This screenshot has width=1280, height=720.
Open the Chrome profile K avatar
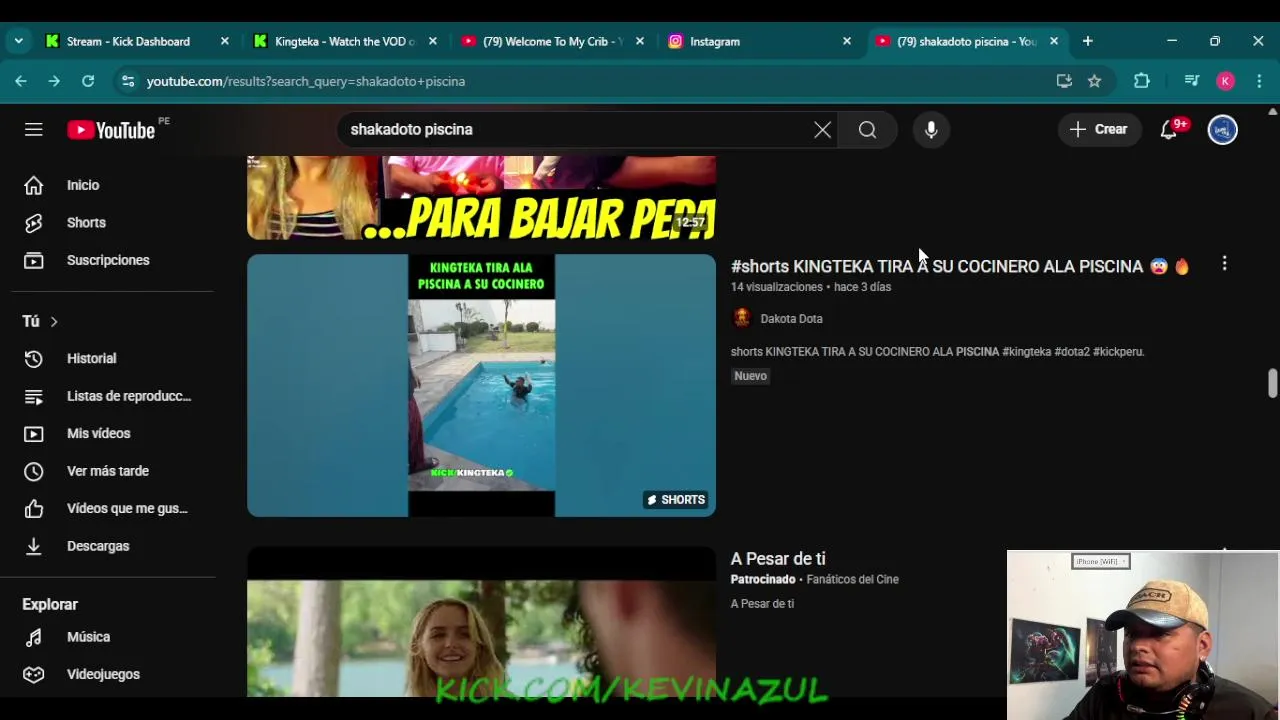point(1225,81)
